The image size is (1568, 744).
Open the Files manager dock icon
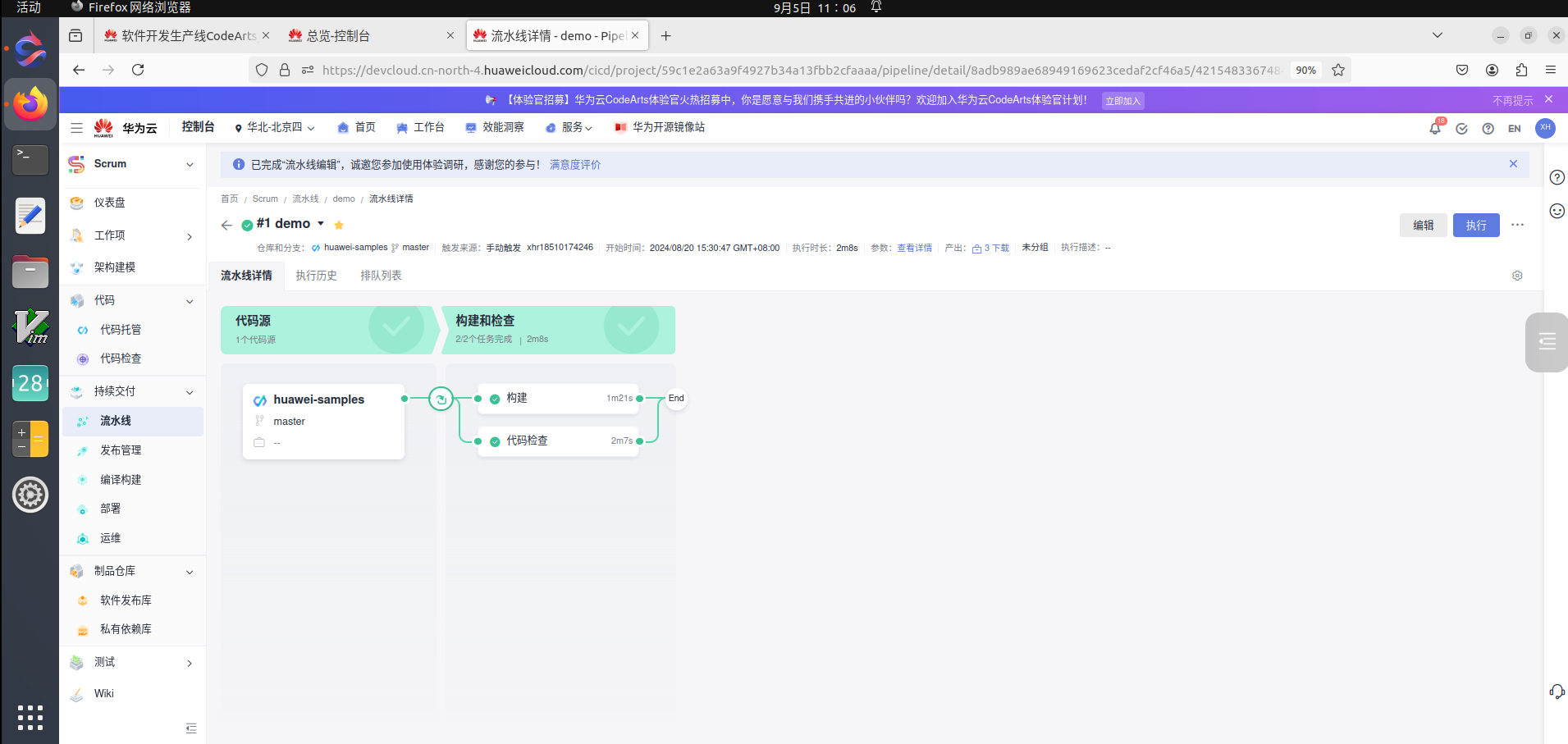30,272
